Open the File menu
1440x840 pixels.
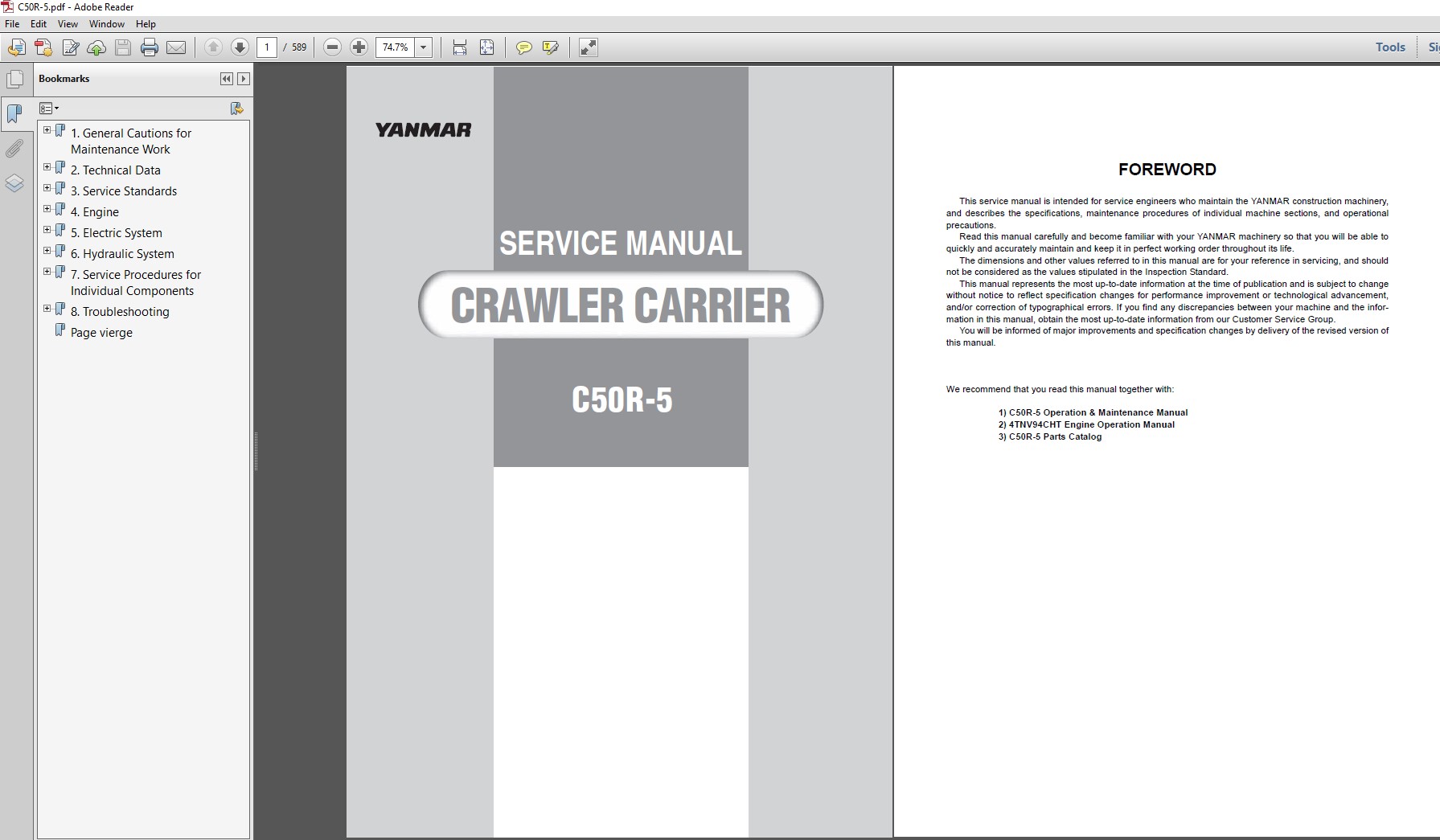12,24
